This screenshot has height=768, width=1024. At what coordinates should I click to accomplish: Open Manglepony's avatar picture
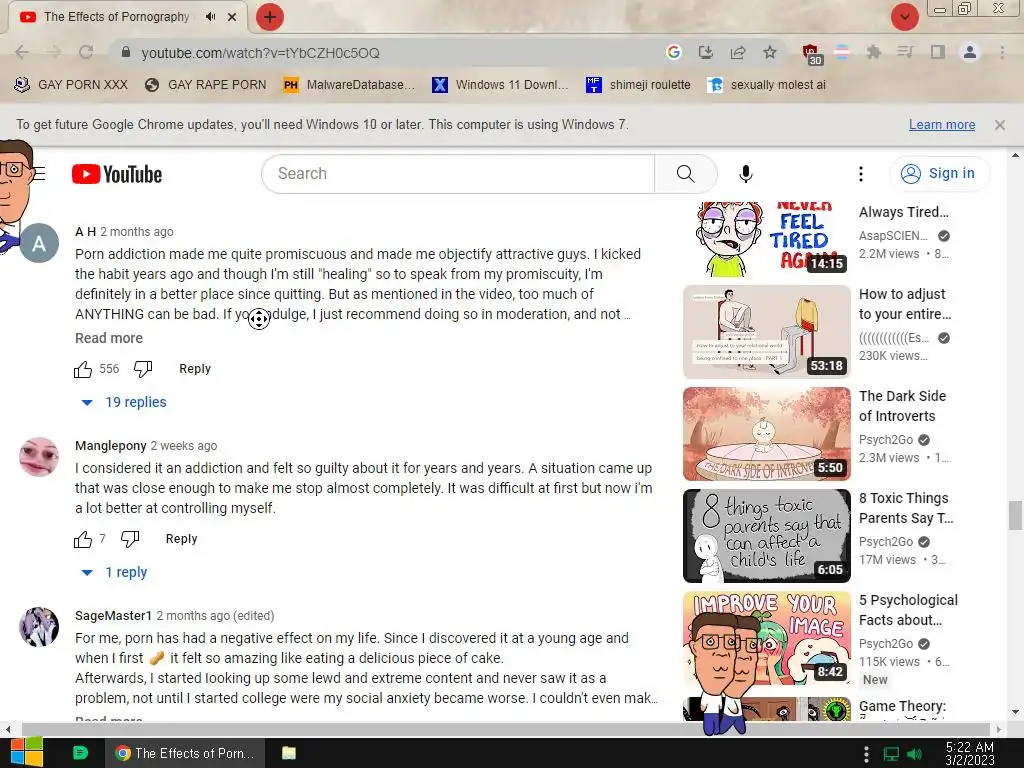click(39, 457)
